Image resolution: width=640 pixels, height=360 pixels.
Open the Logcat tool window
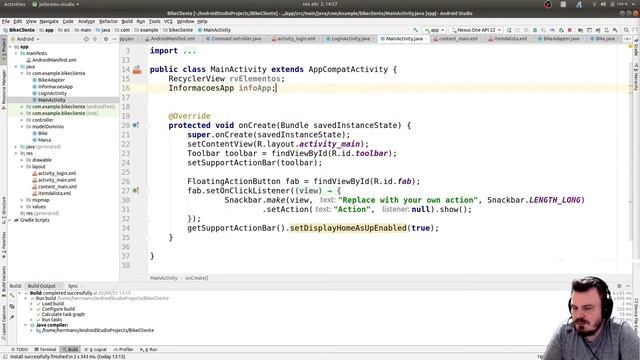96,350
